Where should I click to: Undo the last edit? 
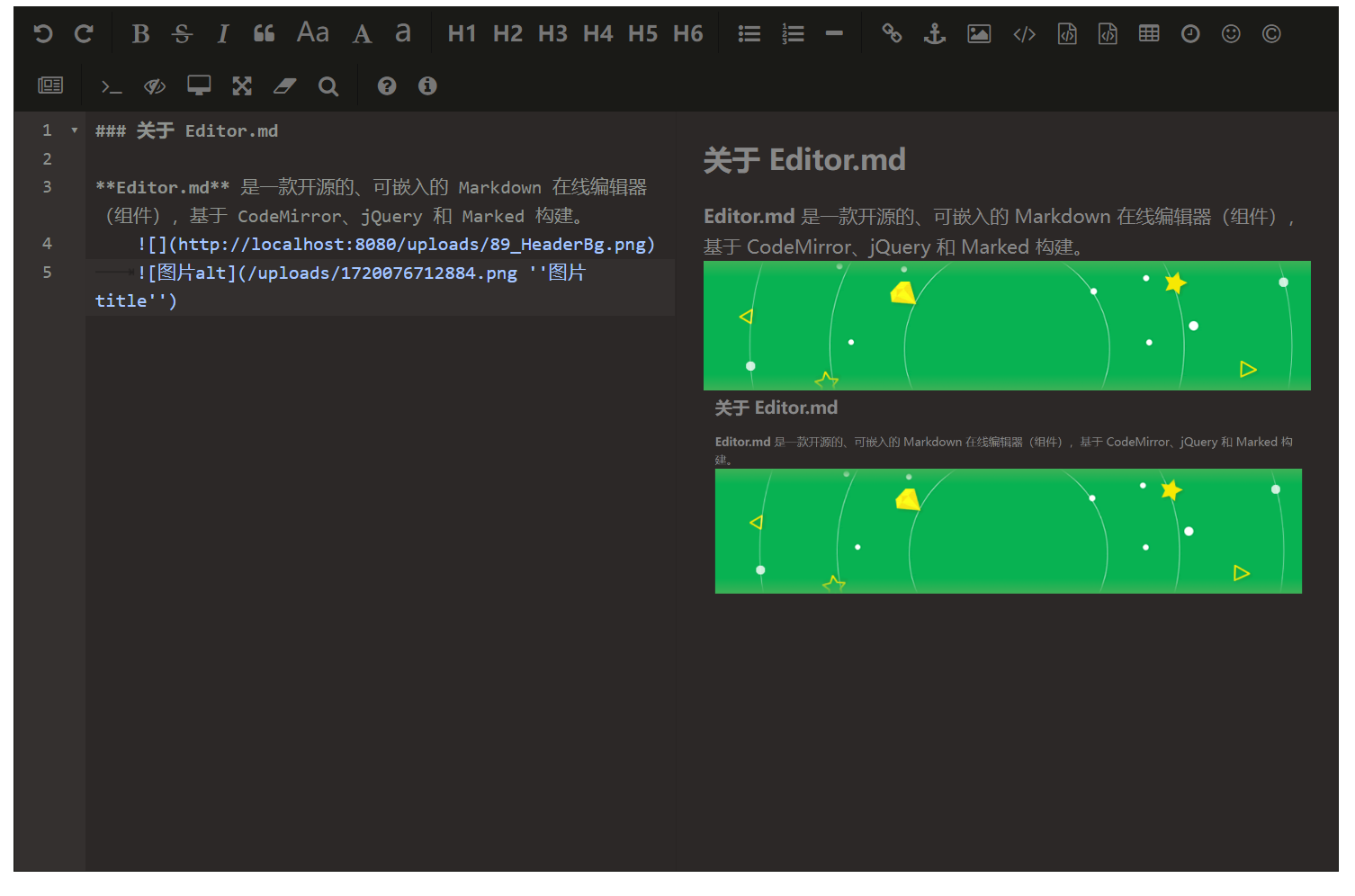tap(43, 34)
